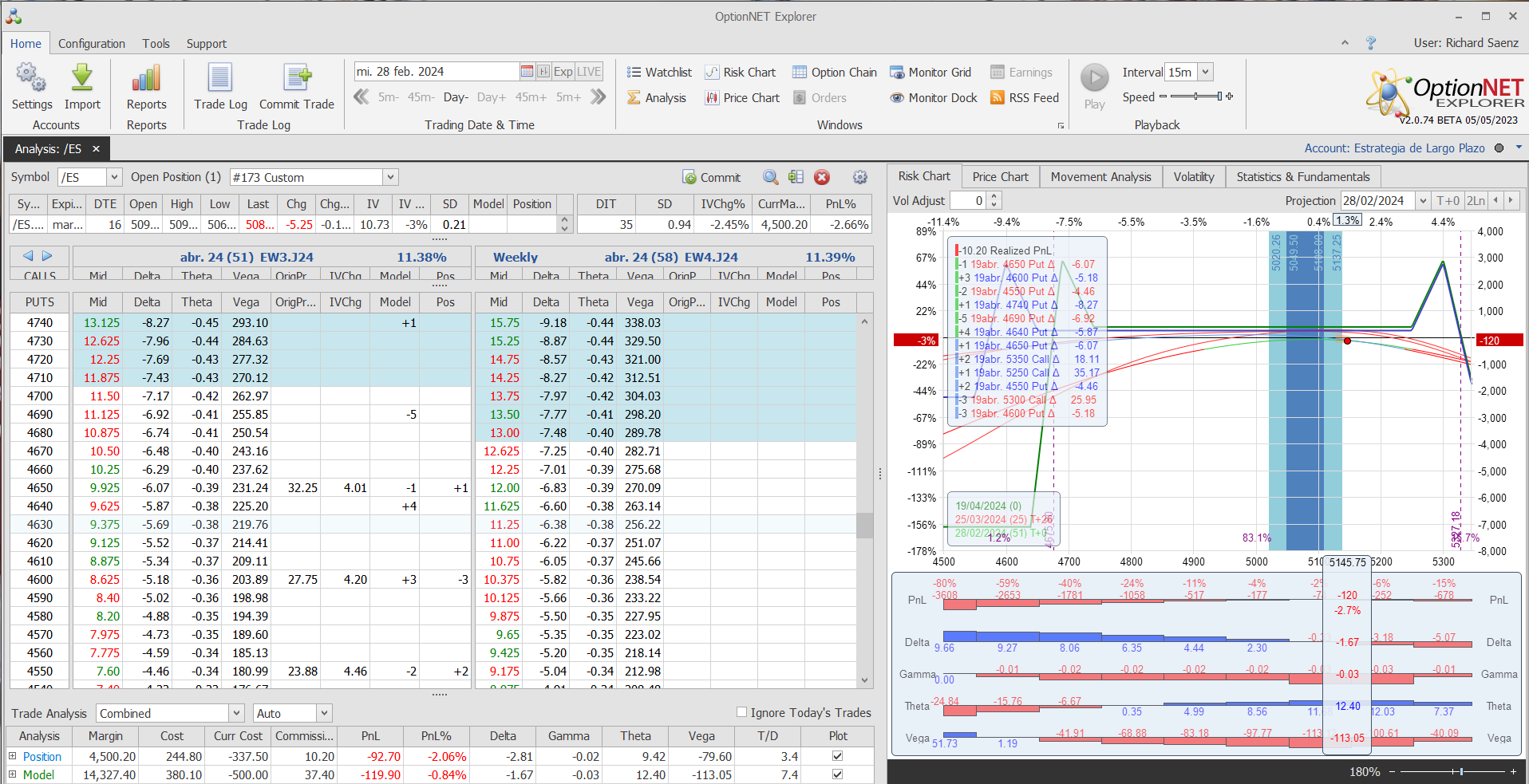
Task: Open the Open Position #173 Custom dropdown
Action: point(390,177)
